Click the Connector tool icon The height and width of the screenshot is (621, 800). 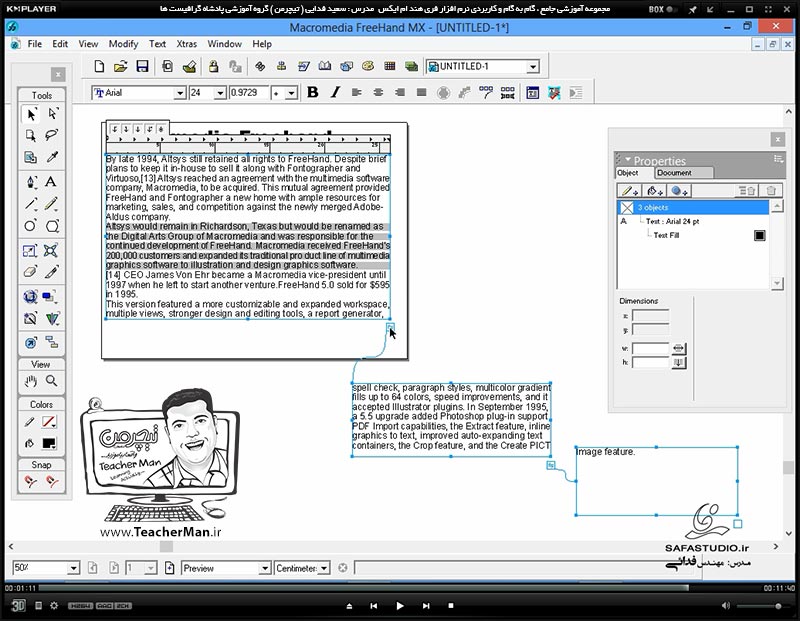(52, 342)
